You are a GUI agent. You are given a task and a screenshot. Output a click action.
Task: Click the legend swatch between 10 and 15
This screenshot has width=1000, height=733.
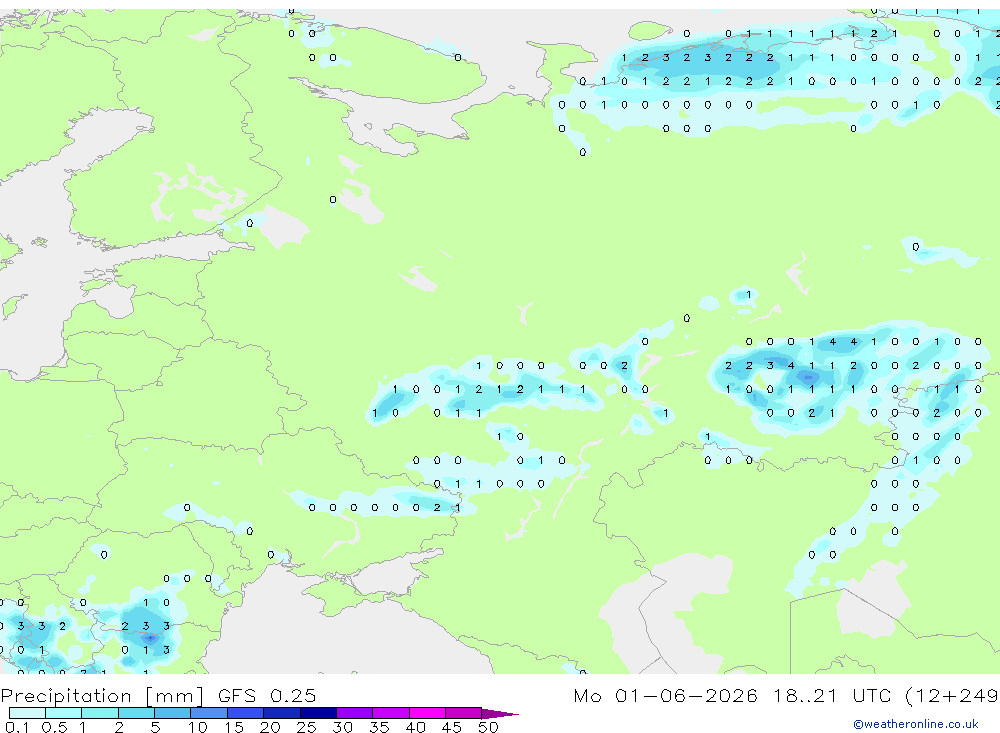tap(209, 713)
